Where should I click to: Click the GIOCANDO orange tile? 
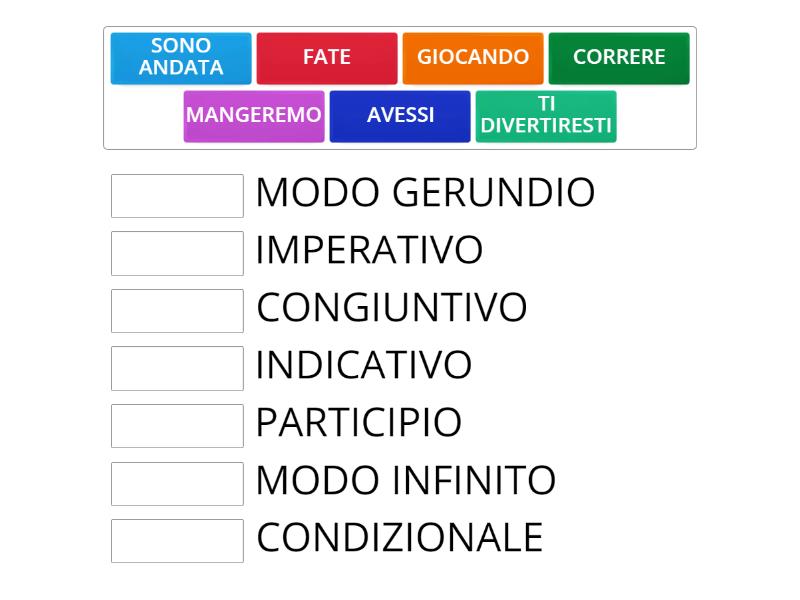[x=473, y=58]
